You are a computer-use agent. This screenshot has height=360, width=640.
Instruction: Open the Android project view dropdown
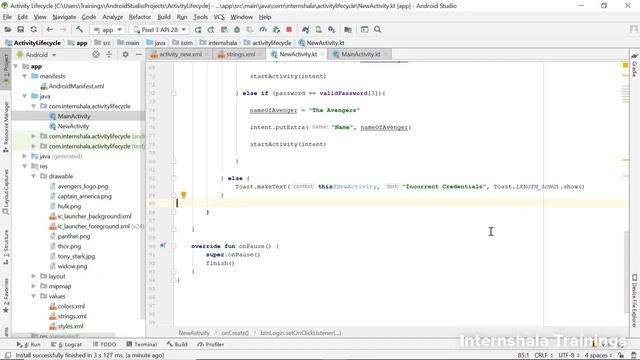(x=37, y=55)
